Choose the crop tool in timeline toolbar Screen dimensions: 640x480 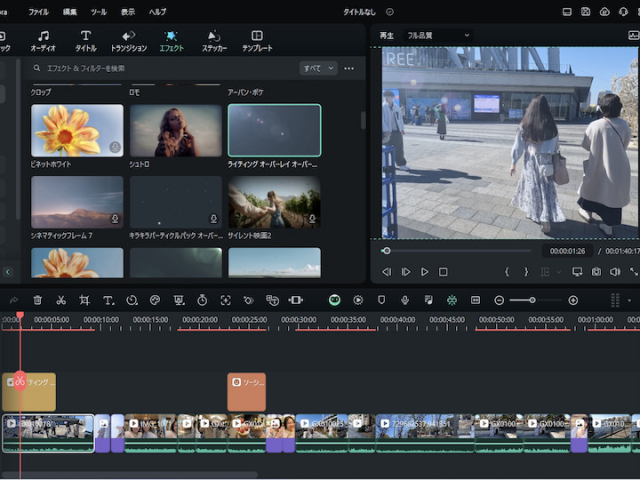coord(84,300)
